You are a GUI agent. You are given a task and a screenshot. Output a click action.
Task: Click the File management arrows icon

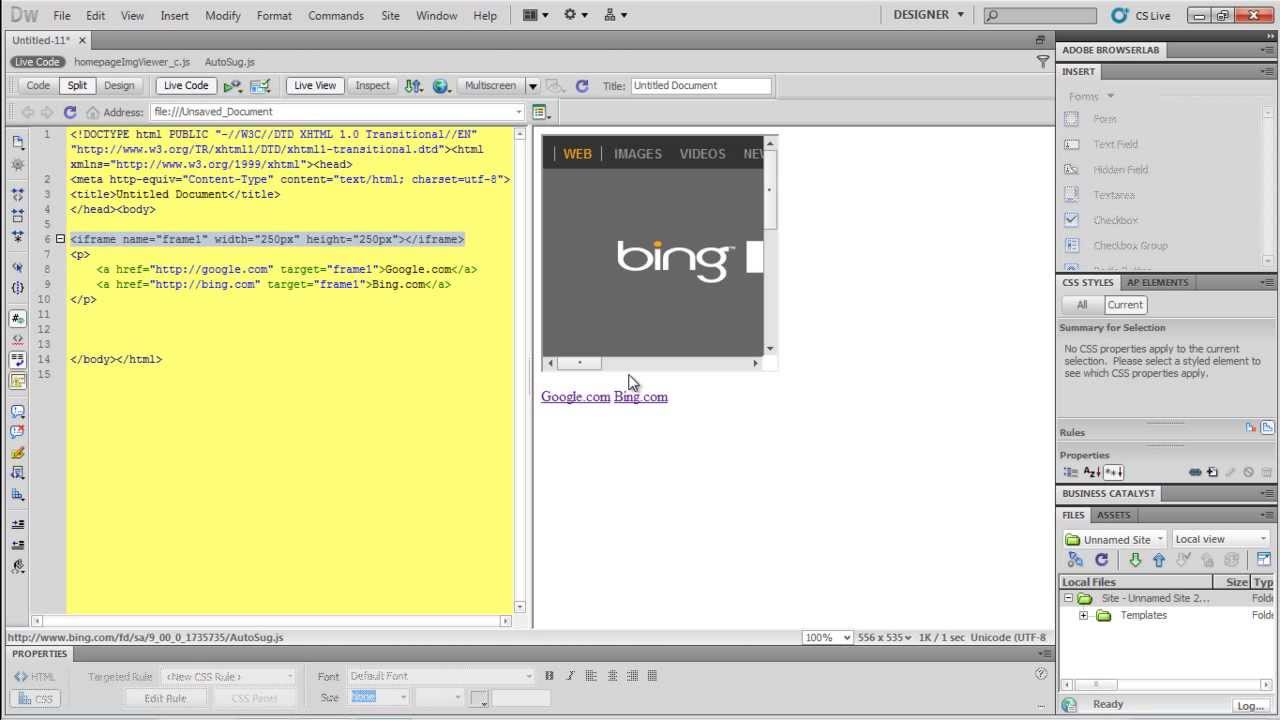(413, 86)
